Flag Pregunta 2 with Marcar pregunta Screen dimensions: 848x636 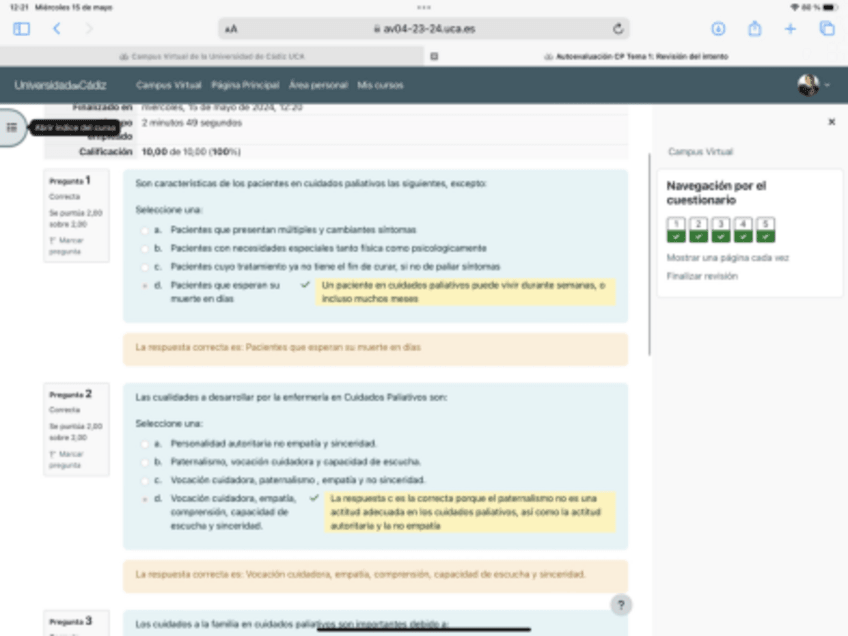66,459
